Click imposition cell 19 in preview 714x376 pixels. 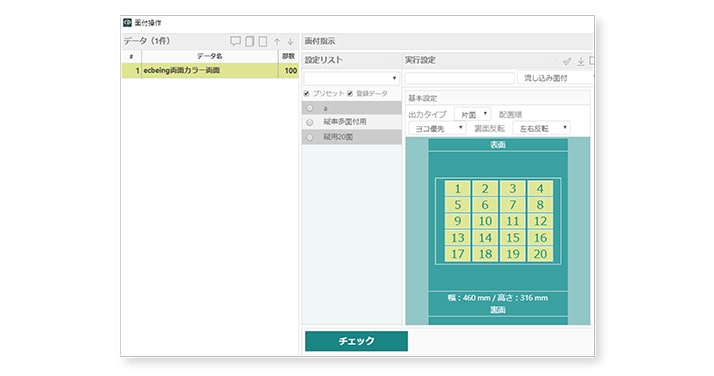513,254
